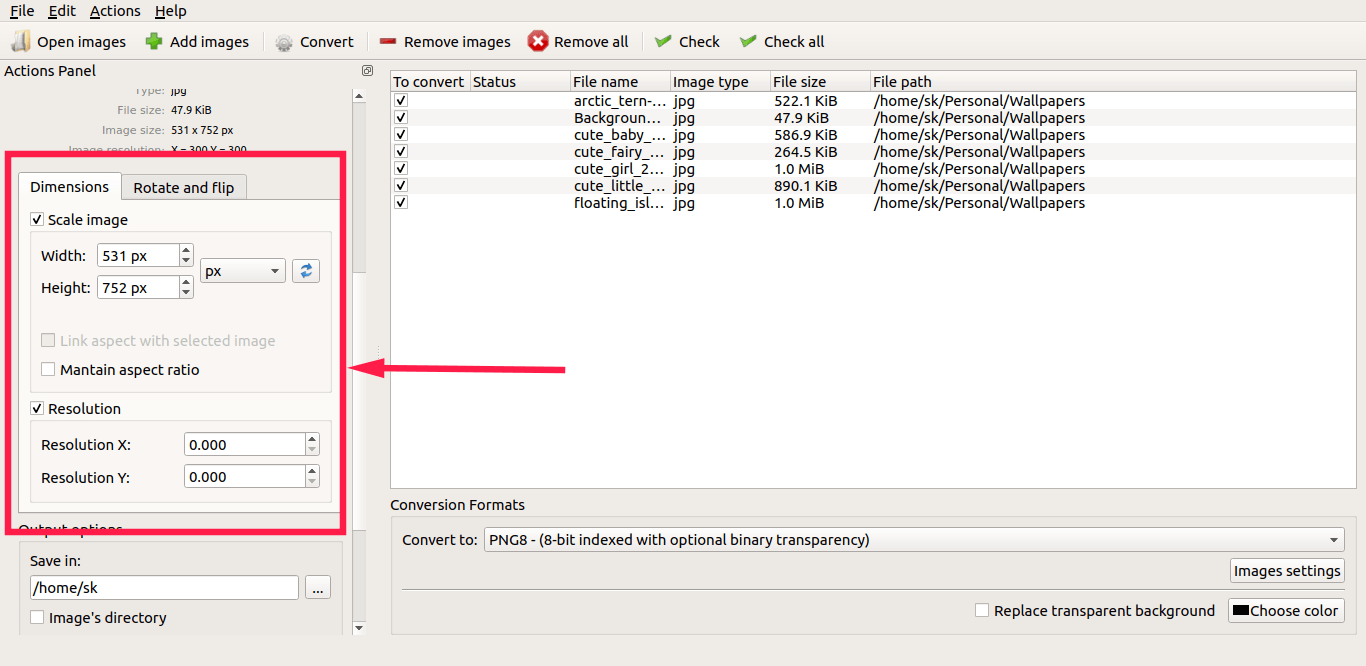The image size is (1366, 666).
Task: Enable Replace transparent background checkbox
Action: (982, 610)
